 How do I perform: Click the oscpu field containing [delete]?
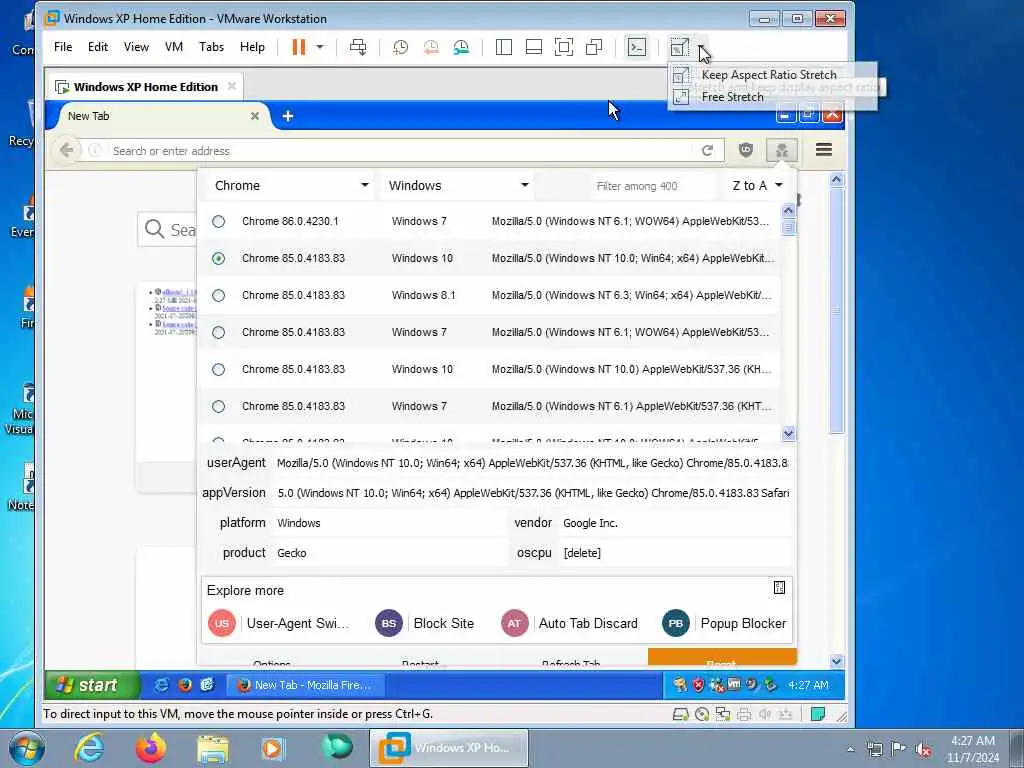pyautogui.click(x=675, y=553)
